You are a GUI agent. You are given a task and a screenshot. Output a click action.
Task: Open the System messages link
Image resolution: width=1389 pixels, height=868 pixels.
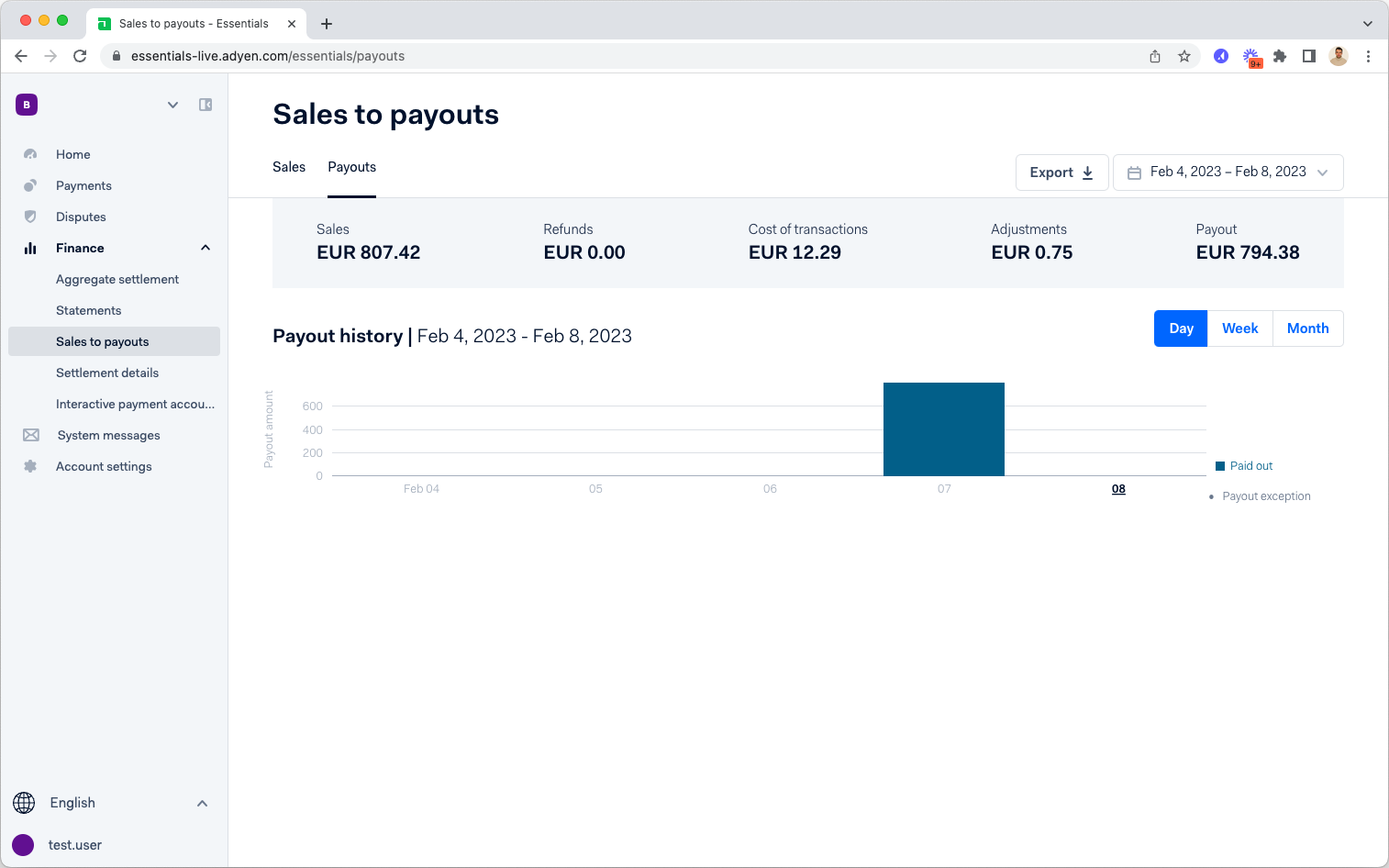point(109,435)
